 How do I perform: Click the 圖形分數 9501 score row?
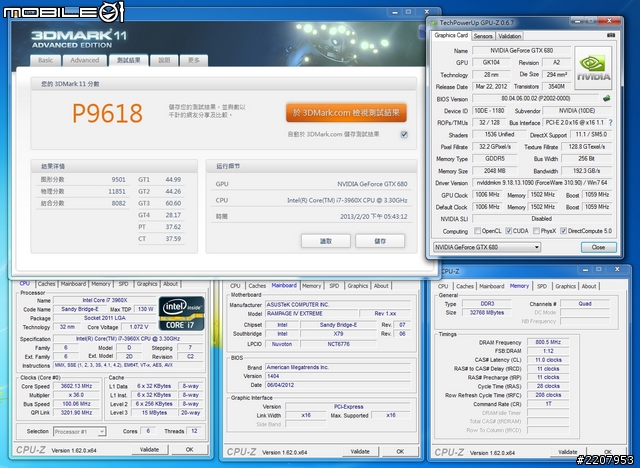coord(83,180)
